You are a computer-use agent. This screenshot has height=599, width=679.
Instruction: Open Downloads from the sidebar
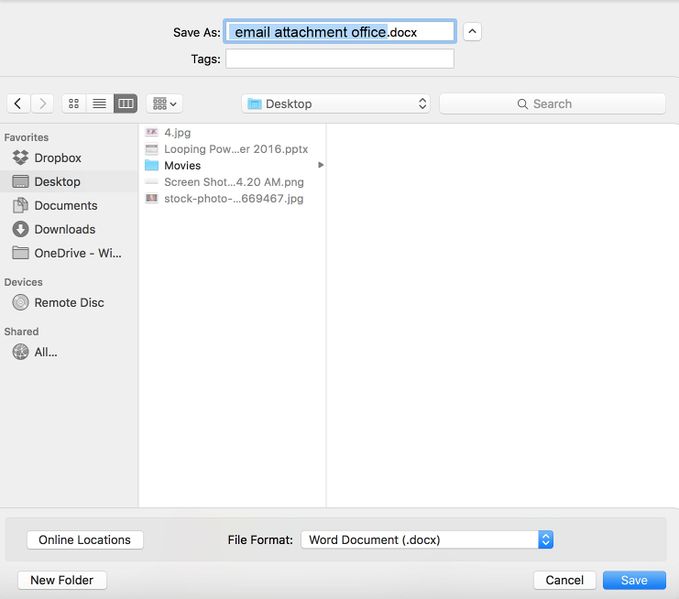(x=64, y=230)
